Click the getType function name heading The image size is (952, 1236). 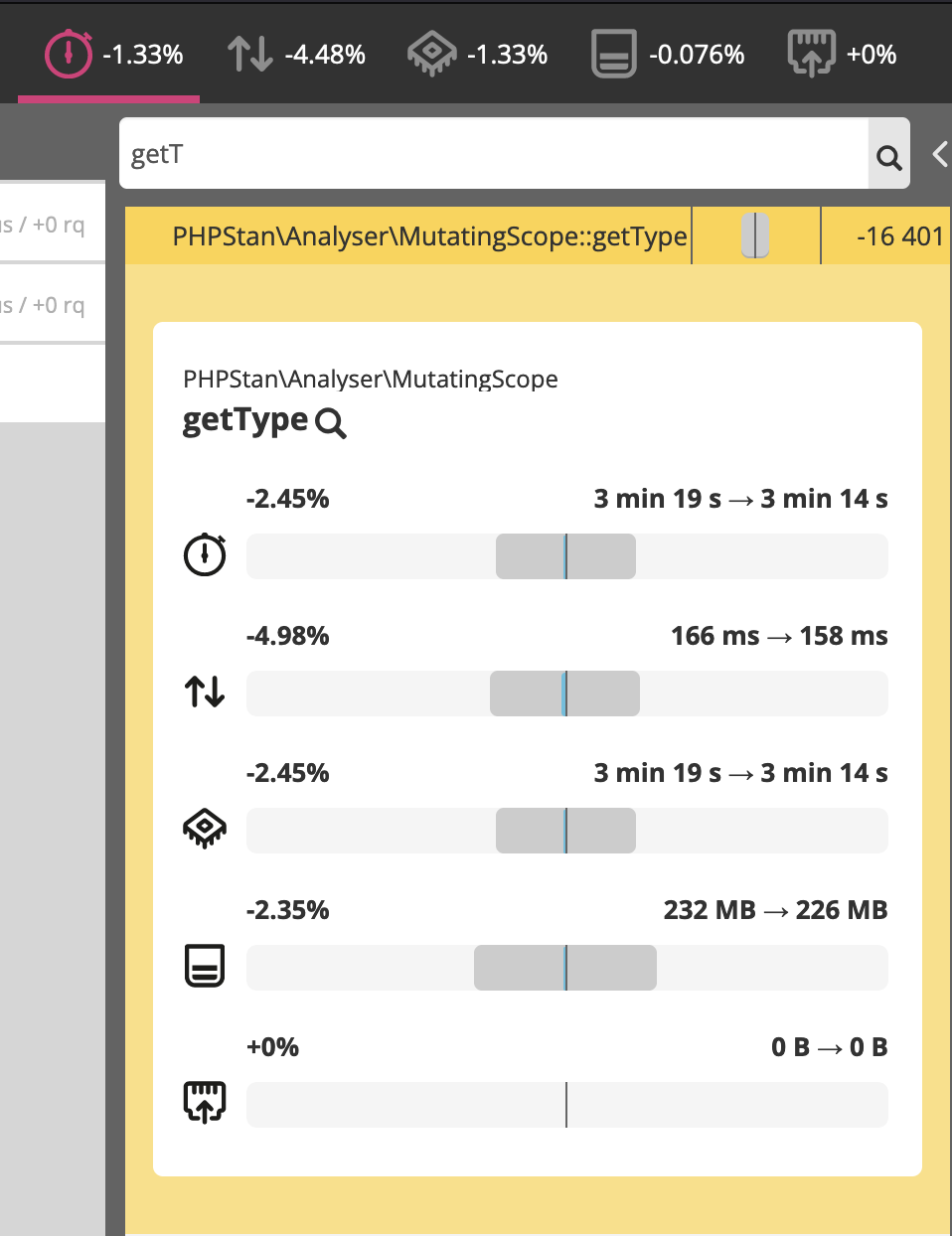pos(245,420)
